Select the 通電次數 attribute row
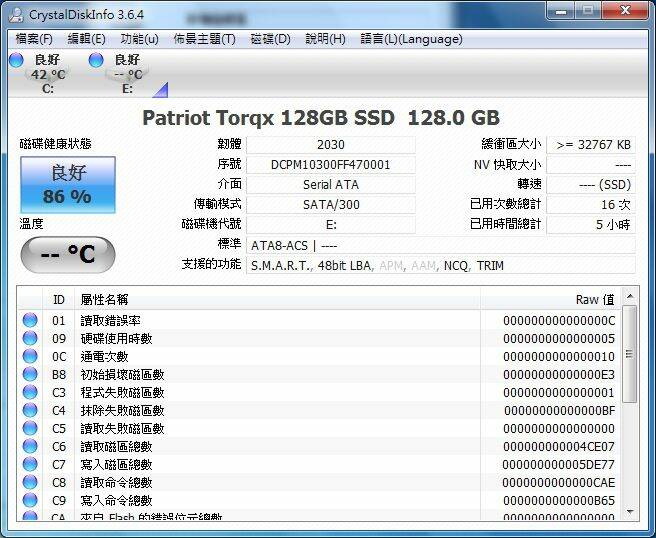This screenshot has height=538, width=656. (319, 356)
